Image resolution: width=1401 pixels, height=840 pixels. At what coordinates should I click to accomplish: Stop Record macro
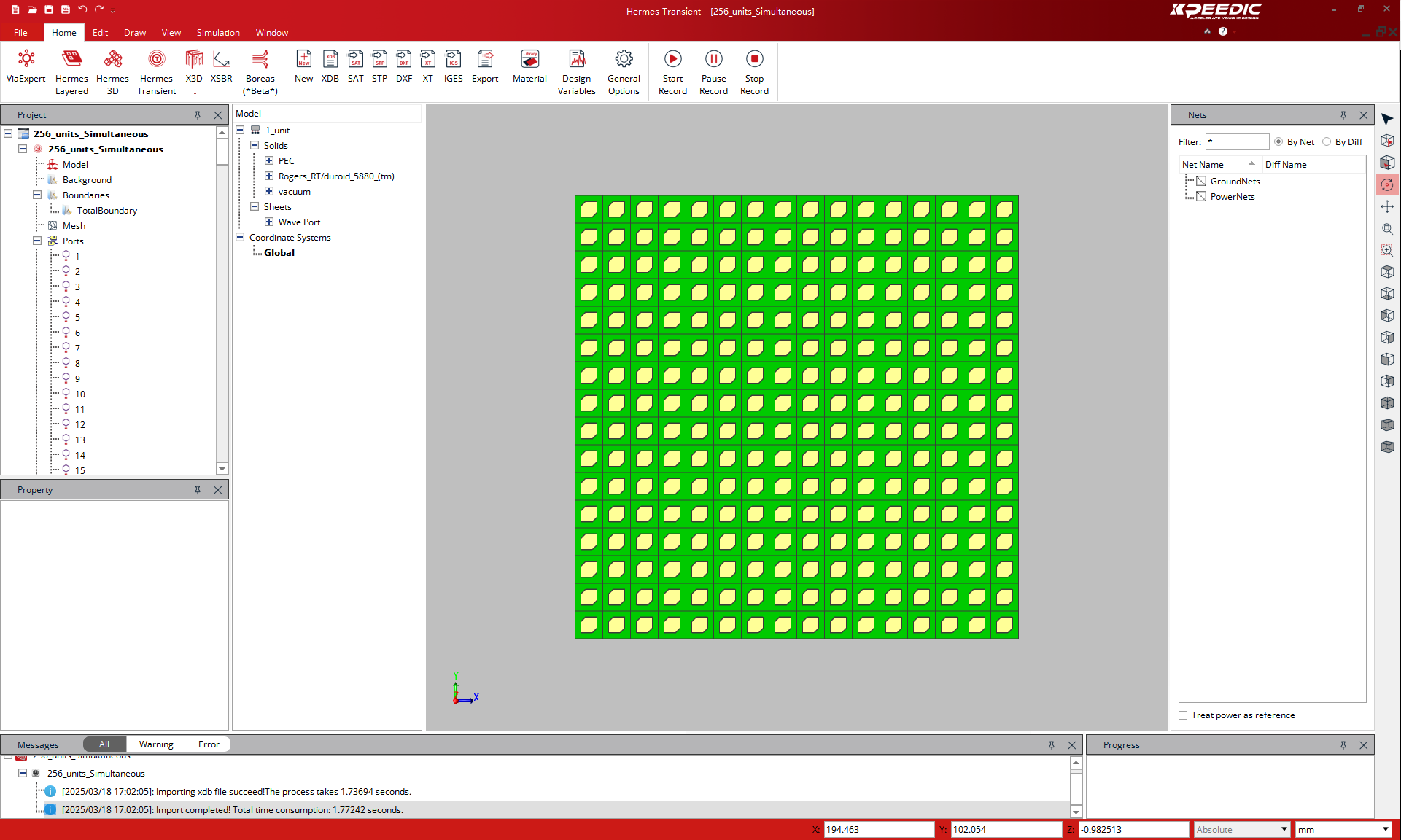(x=754, y=72)
